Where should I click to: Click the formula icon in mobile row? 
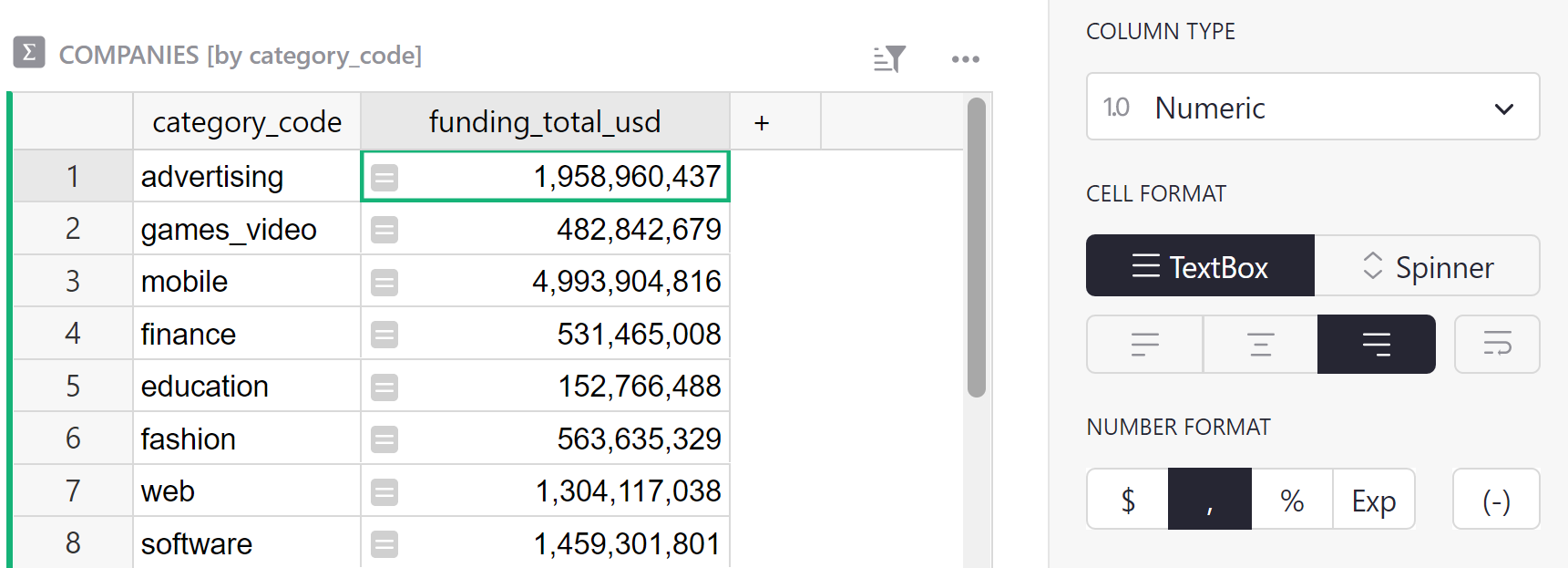(x=384, y=282)
